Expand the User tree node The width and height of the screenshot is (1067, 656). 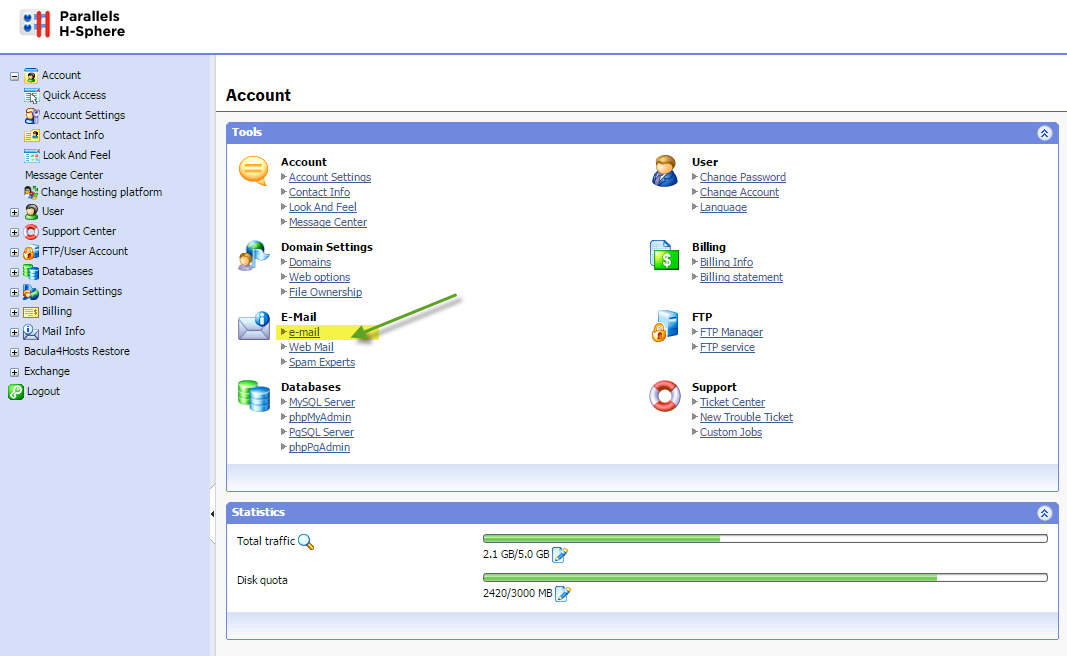[x=14, y=212]
